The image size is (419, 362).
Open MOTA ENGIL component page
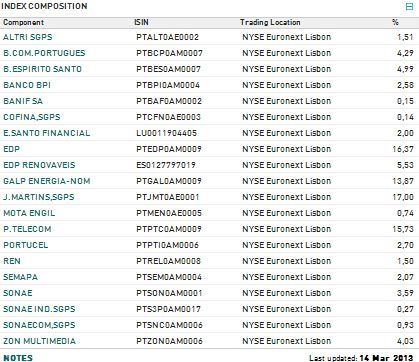[29, 213]
